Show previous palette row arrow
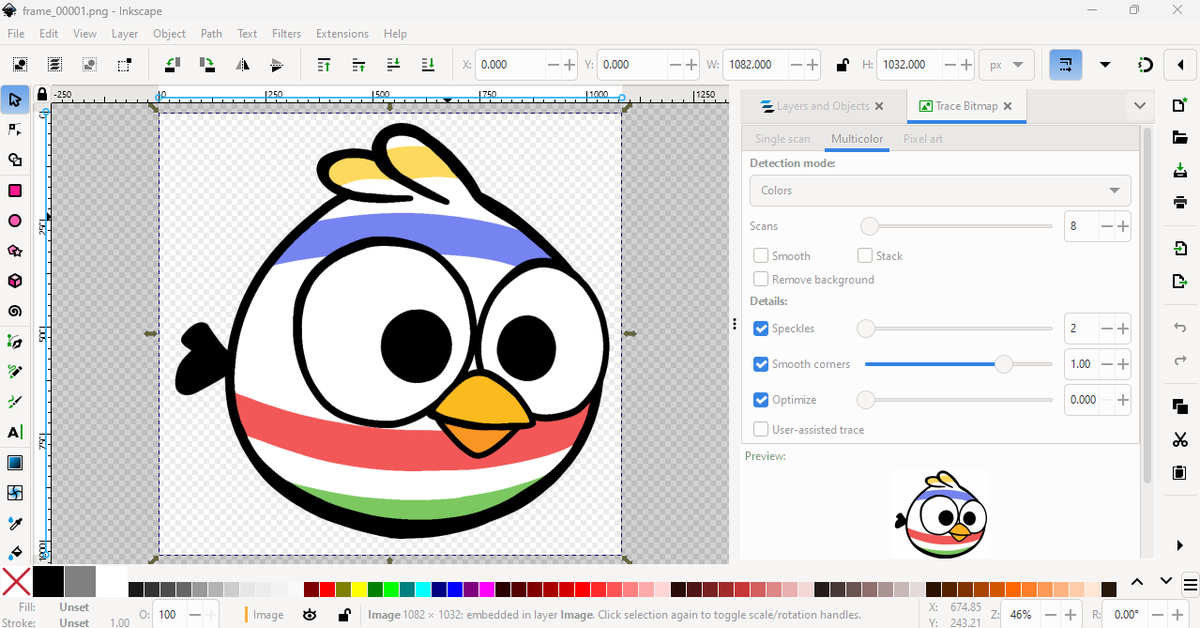Viewport: 1200px width, 628px height. pos(1138,582)
